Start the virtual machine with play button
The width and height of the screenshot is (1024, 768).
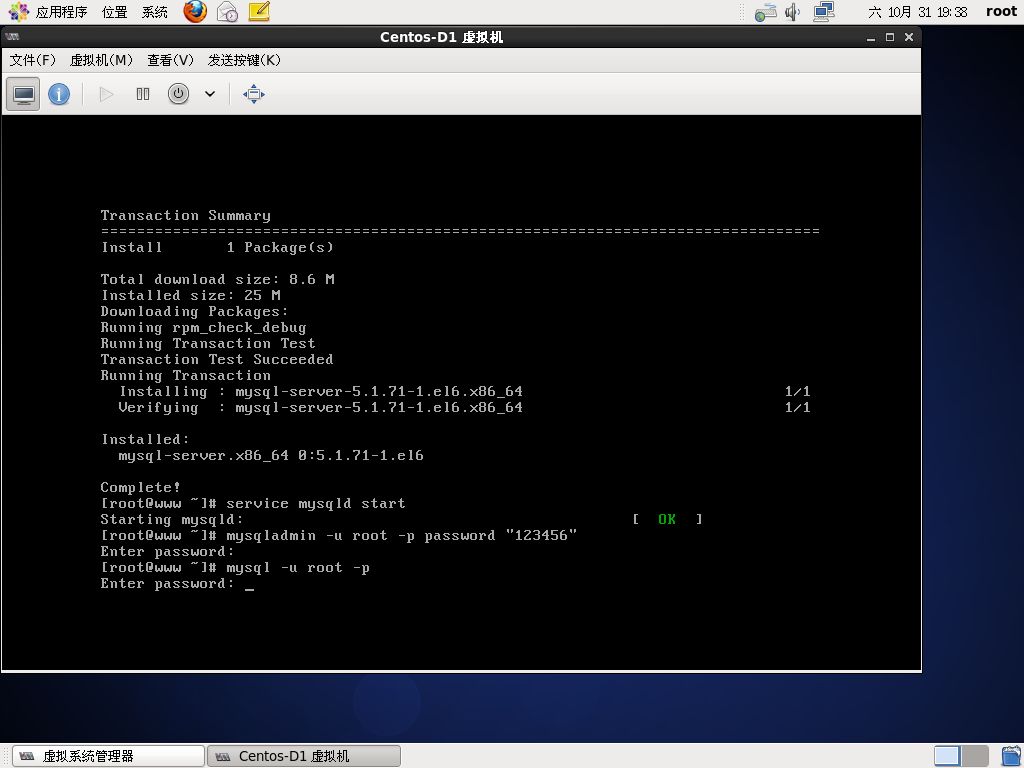point(106,94)
